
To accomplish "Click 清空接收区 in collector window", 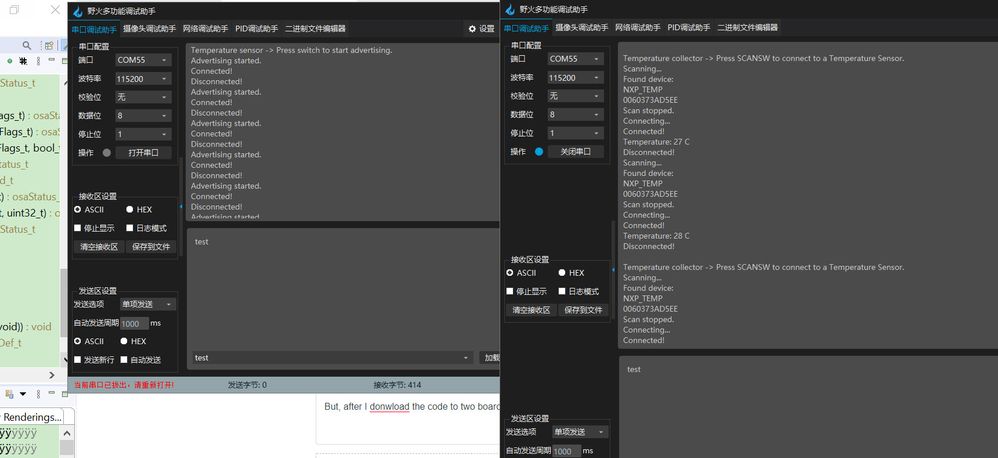I will [x=531, y=310].
